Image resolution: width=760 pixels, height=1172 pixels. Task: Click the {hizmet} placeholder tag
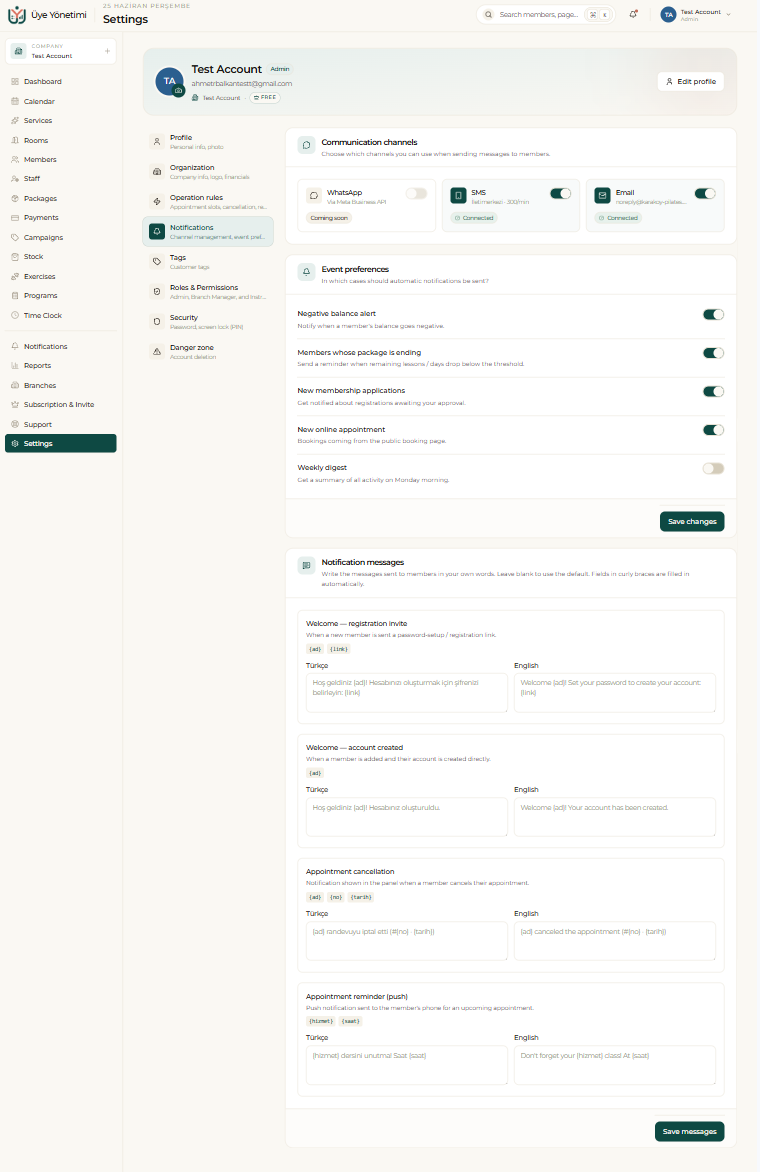pyautogui.click(x=321, y=1021)
